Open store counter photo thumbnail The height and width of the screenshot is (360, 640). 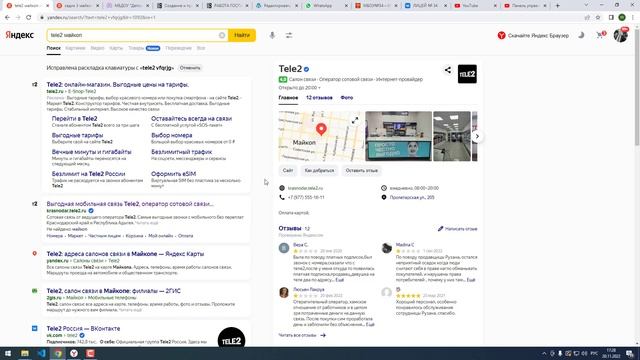click(x=398, y=136)
